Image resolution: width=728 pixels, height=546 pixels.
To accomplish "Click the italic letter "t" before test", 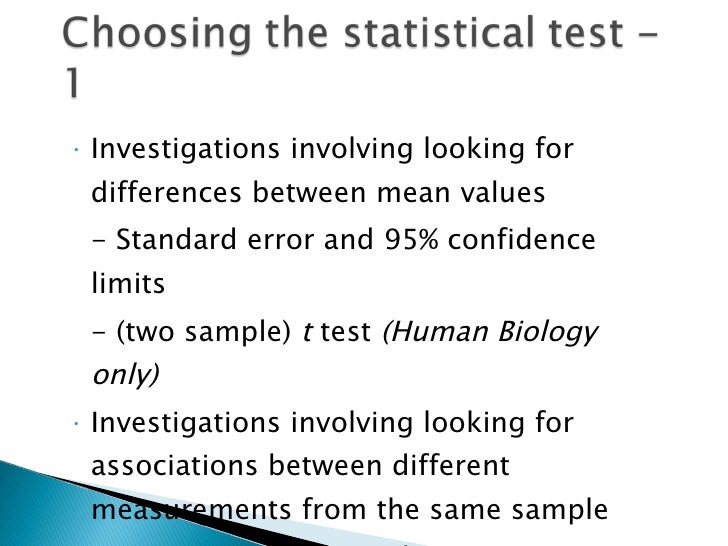I will point(307,332).
